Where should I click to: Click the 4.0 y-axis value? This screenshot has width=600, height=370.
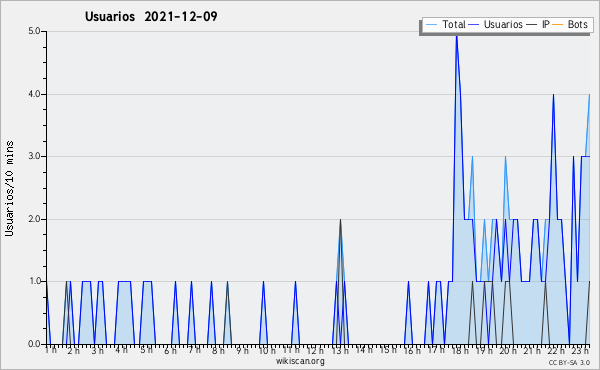34,94
